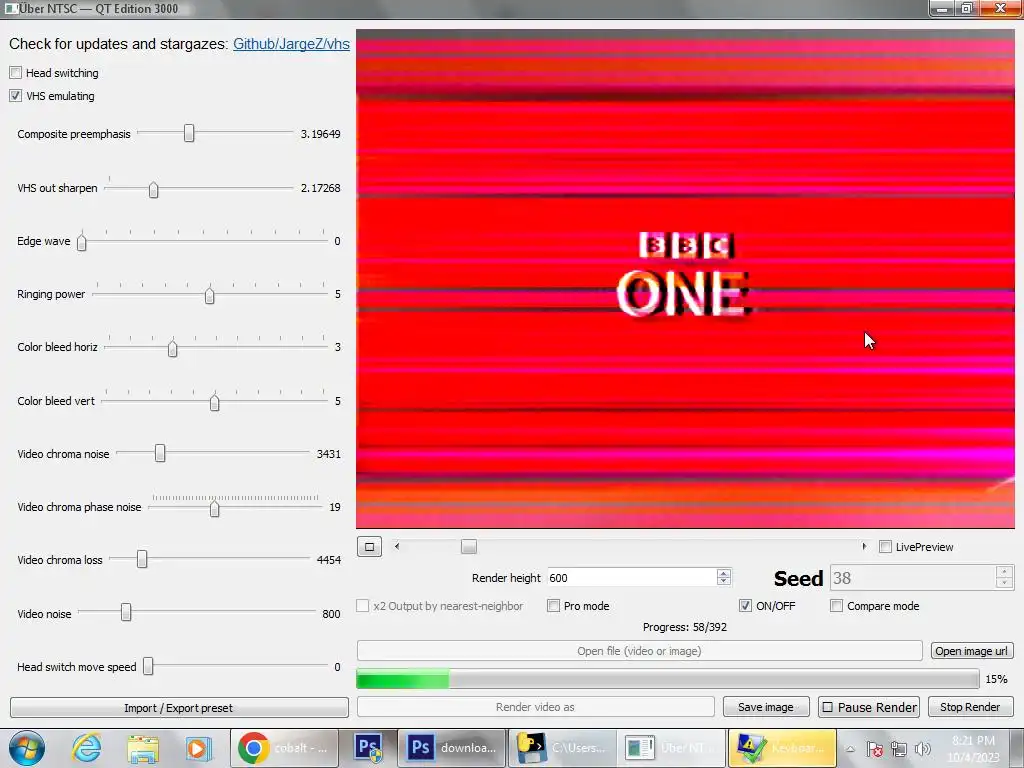Switch to the Photoshop downloa... taskbar window

452,748
